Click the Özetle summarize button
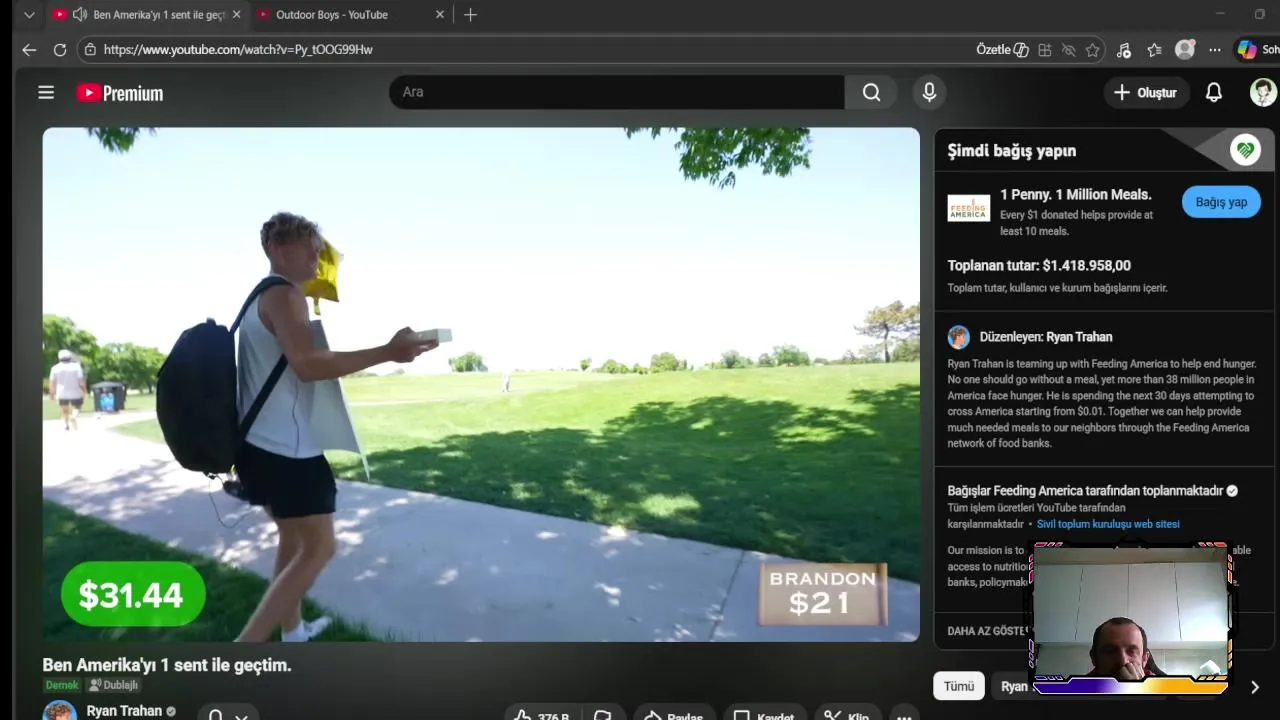Screen dimensions: 1280x720 [x=1003, y=49]
